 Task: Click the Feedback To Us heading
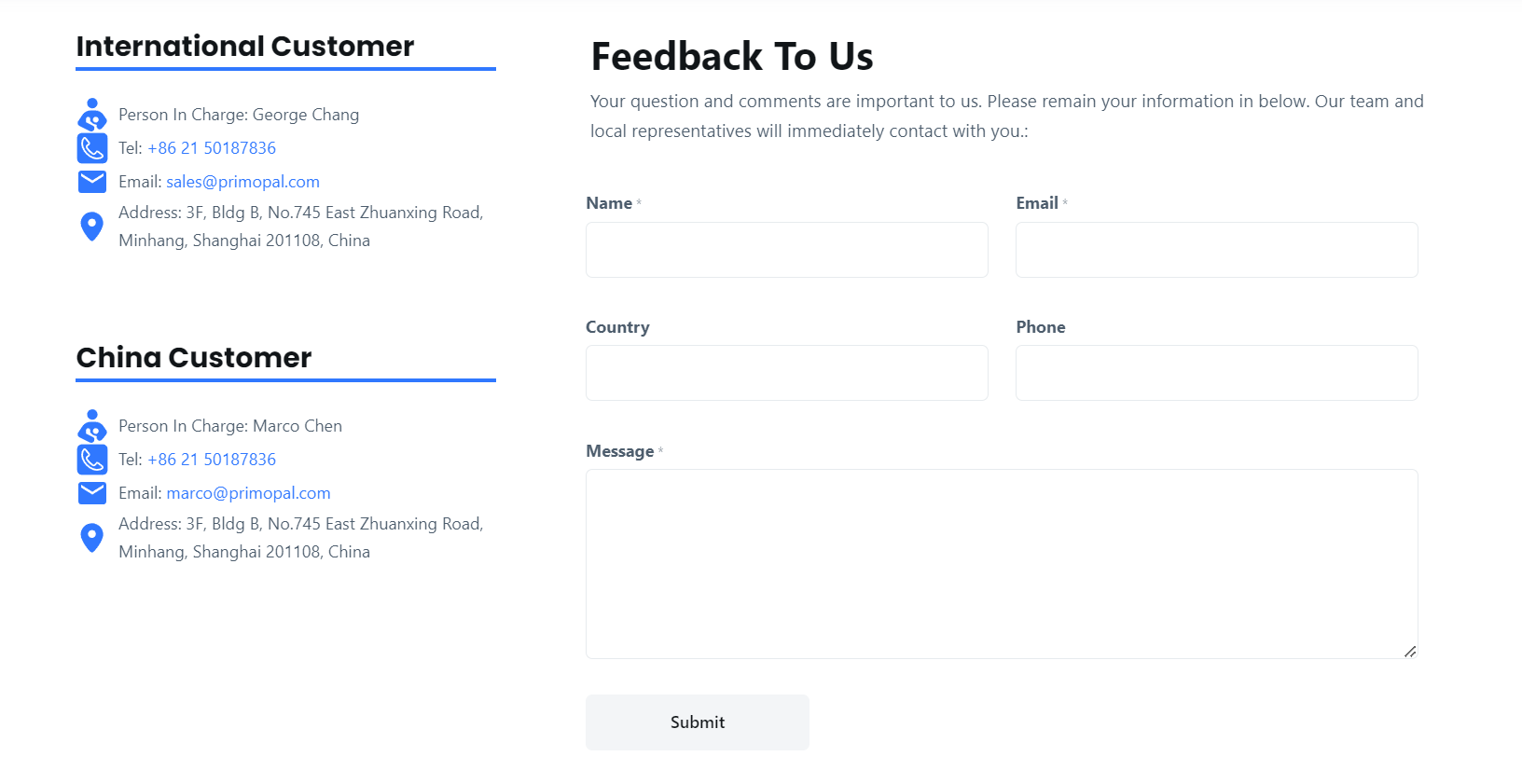click(x=732, y=57)
